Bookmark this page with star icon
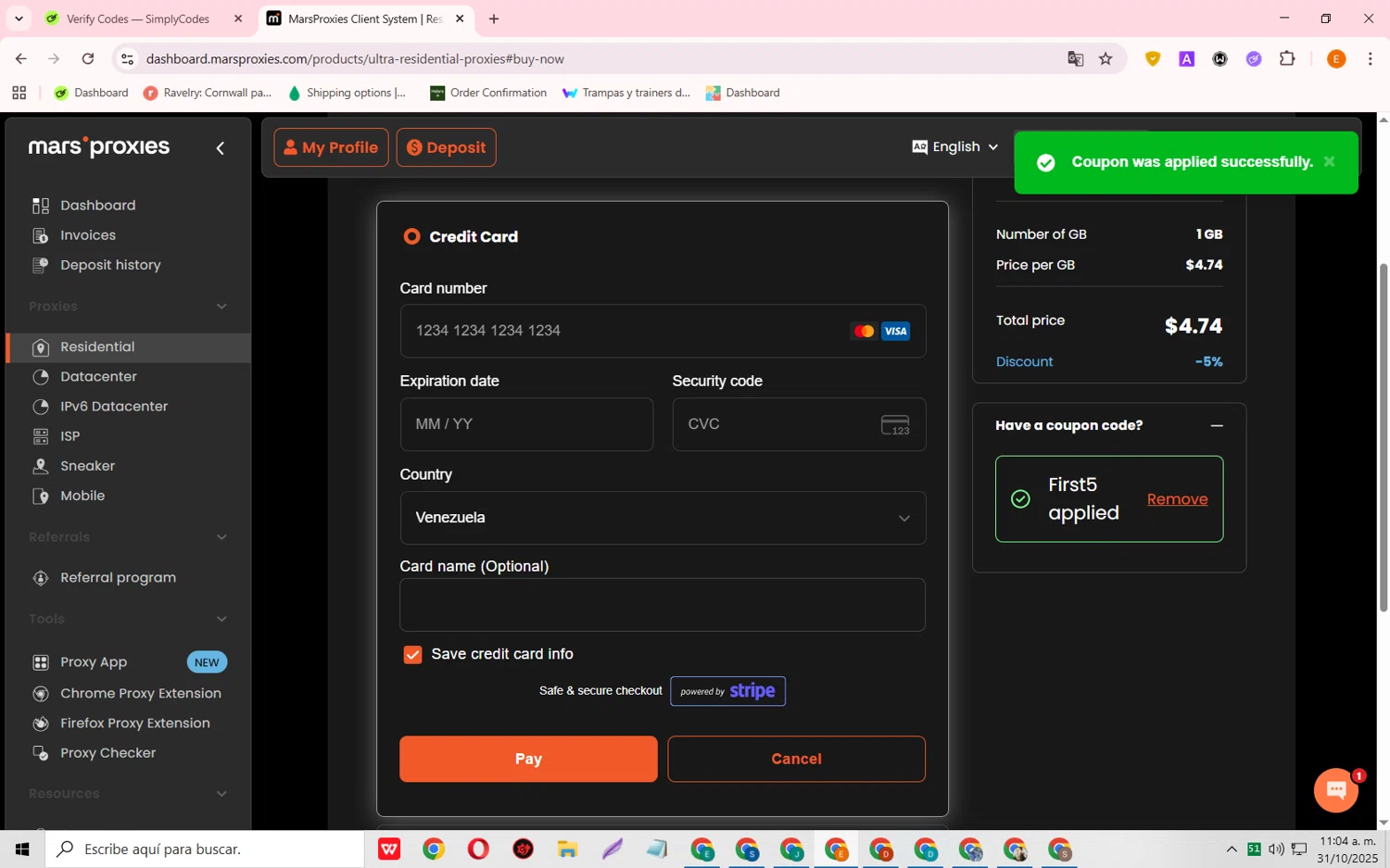The width and height of the screenshot is (1390, 868). point(1106,58)
